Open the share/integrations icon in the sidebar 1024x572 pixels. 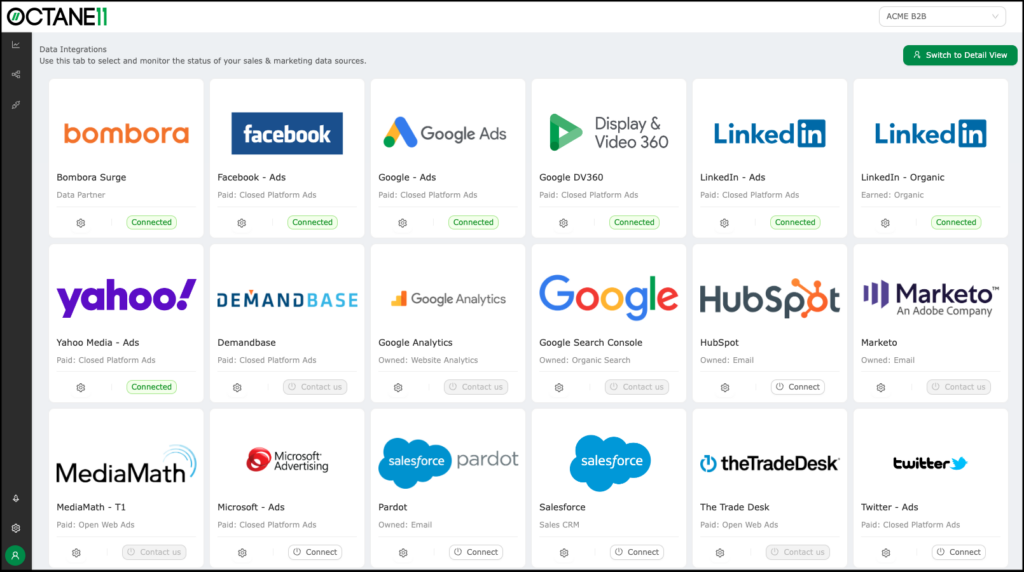(x=16, y=74)
